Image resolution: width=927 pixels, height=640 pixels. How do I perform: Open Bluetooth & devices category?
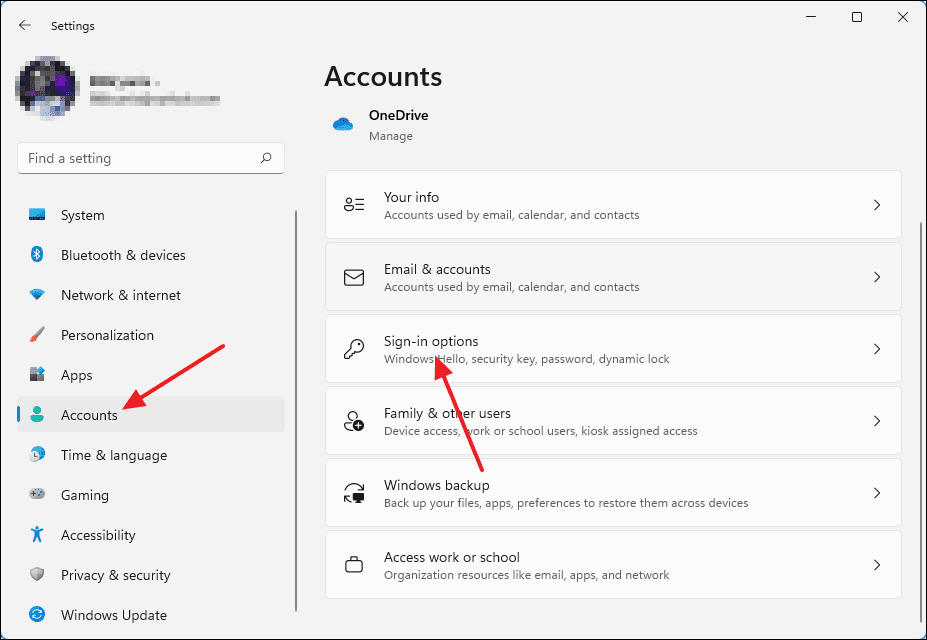coord(151,255)
